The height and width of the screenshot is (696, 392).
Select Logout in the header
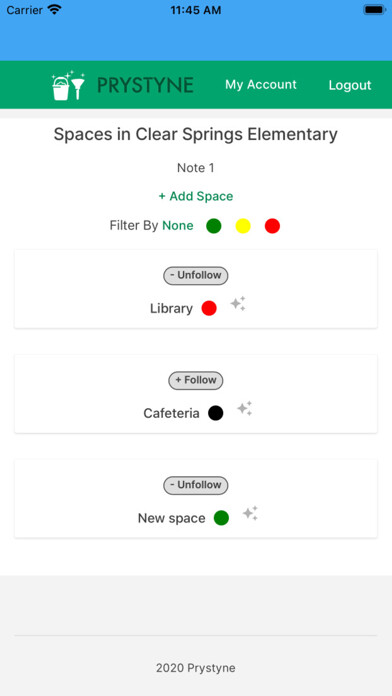(350, 85)
